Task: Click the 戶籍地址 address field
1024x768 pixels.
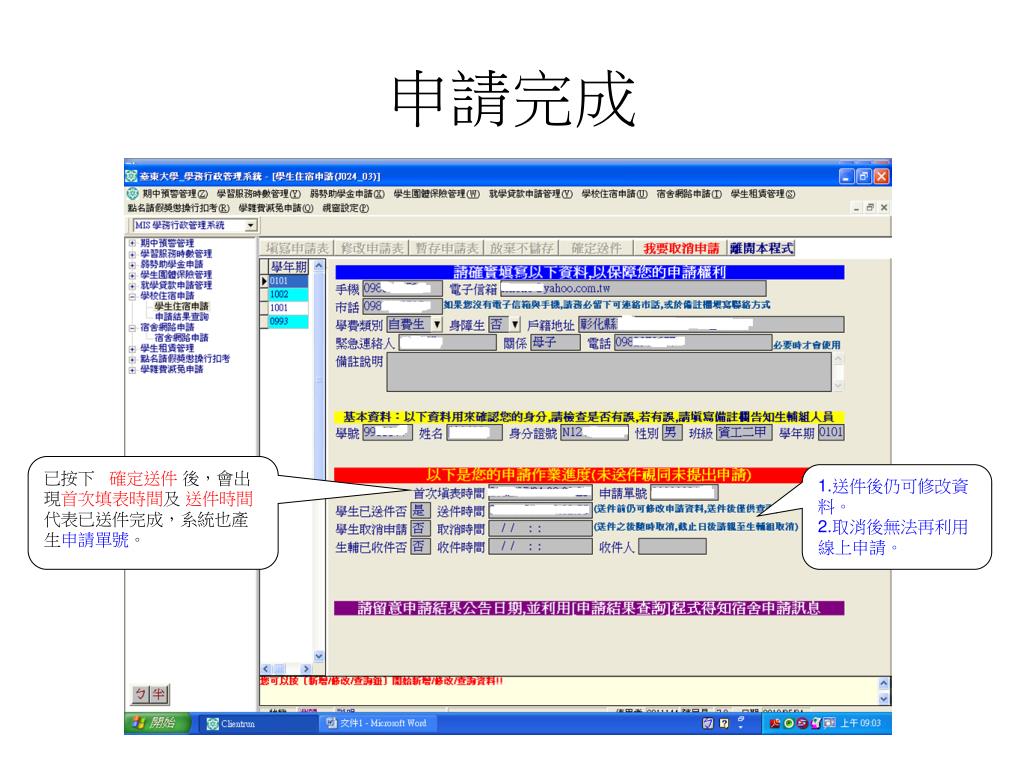Action: pos(711,324)
